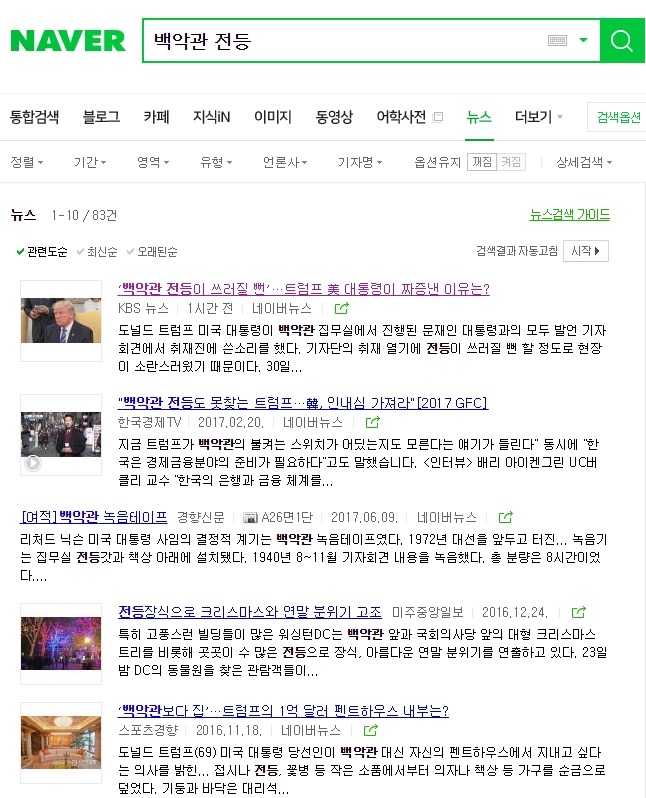Set 옵션유지 toggle to 켜짐
The height and width of the screenshot is (798, 646).
tap(511, 162)
